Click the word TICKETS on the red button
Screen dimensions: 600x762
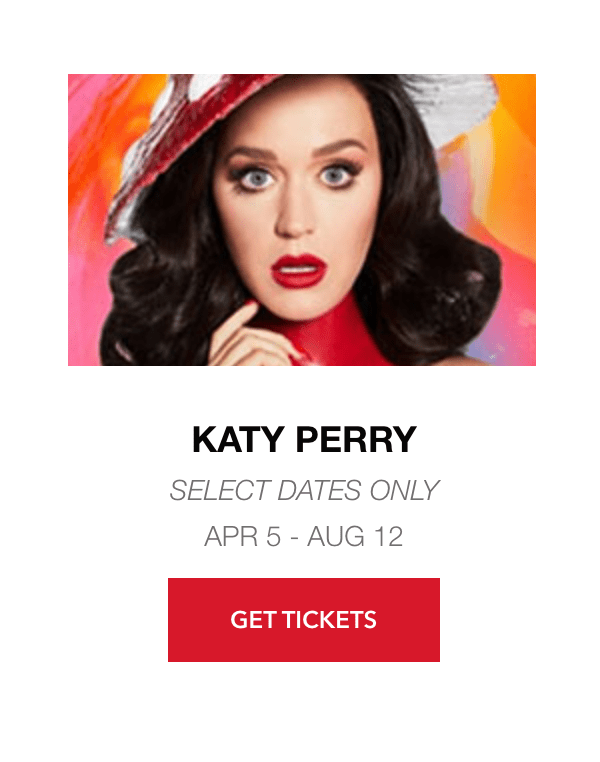click(x=329, y=620)
